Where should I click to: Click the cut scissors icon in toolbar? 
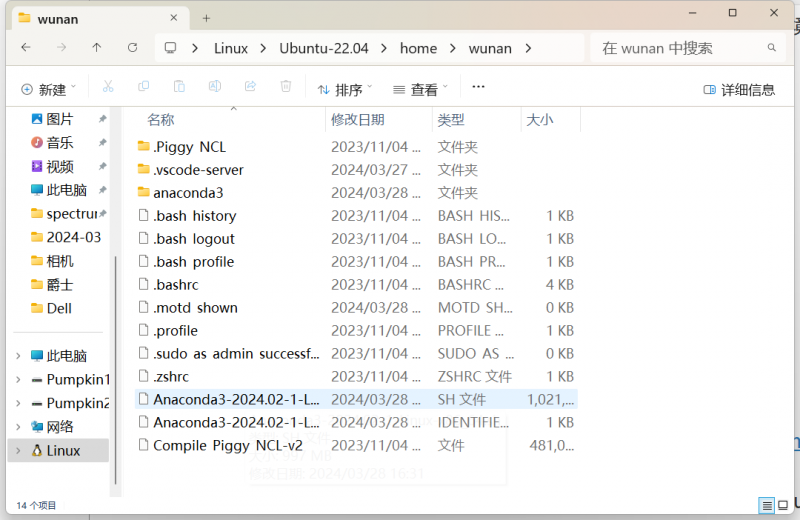[108, 88]
